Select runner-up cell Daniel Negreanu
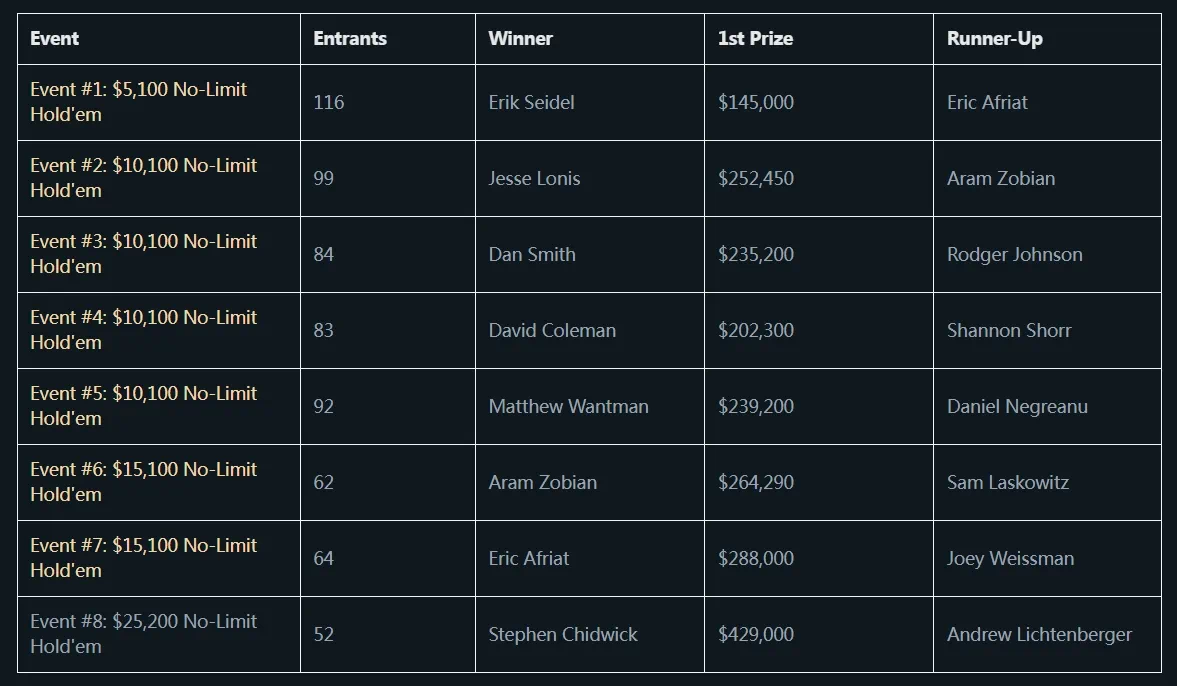 [1017, 406]
